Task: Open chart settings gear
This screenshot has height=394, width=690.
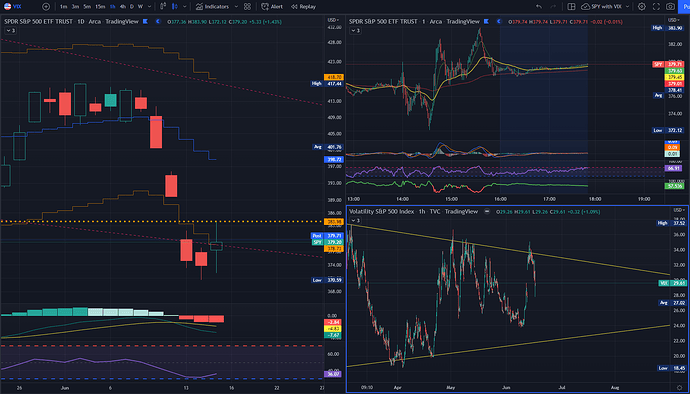Action: coord(642,7)
